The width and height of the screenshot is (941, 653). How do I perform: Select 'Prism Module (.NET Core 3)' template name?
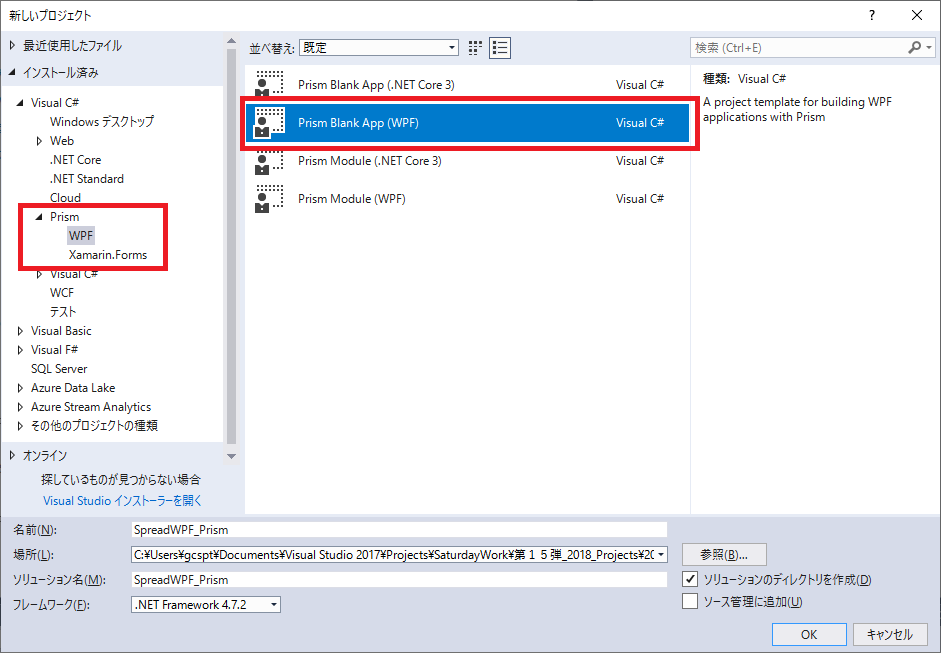tap(370, 161)
